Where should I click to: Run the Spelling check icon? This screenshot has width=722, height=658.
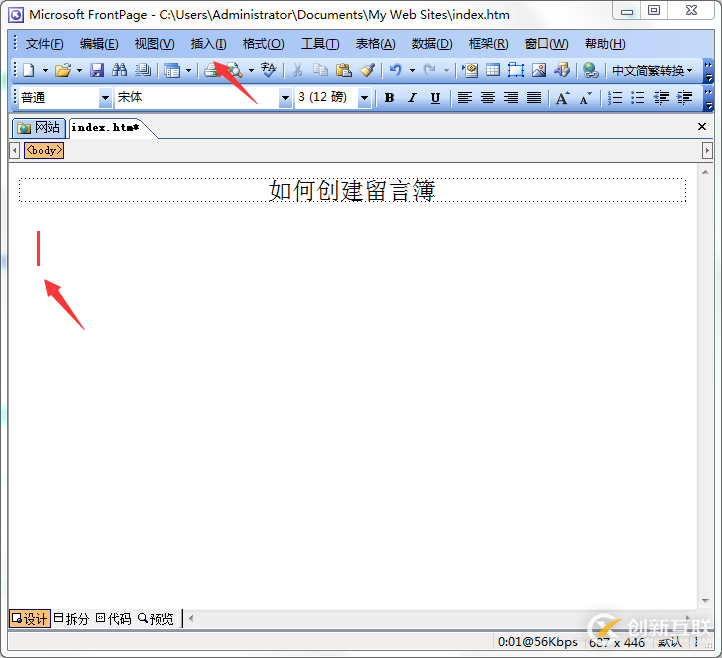click(x=268, y=70)
